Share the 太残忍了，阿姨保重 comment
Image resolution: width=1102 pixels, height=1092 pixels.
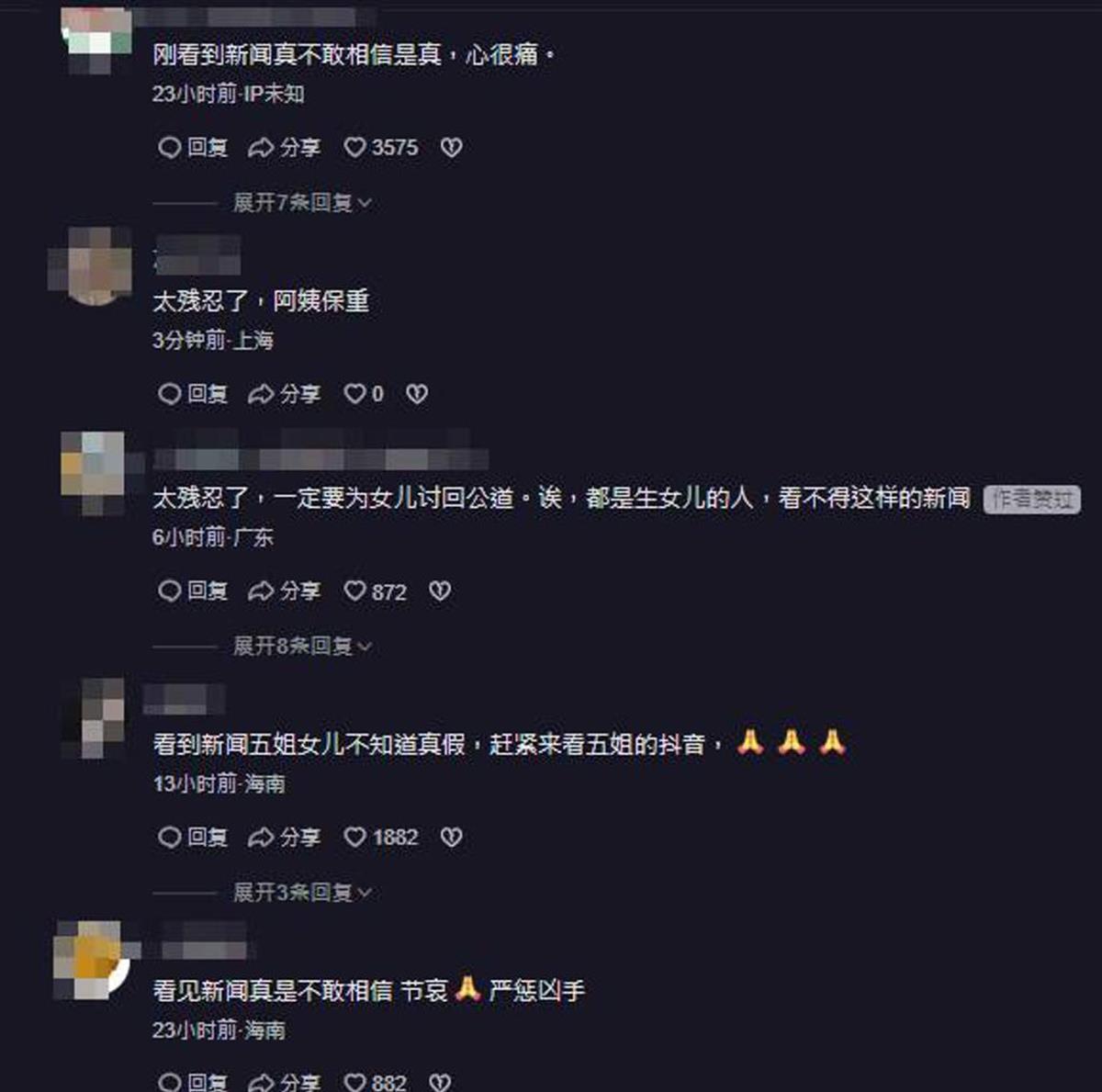pos(285,394)
